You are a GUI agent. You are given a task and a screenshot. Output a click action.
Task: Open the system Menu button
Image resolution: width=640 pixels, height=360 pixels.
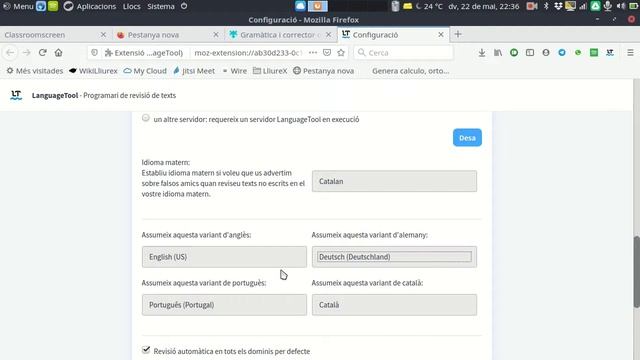coord(18,6)
